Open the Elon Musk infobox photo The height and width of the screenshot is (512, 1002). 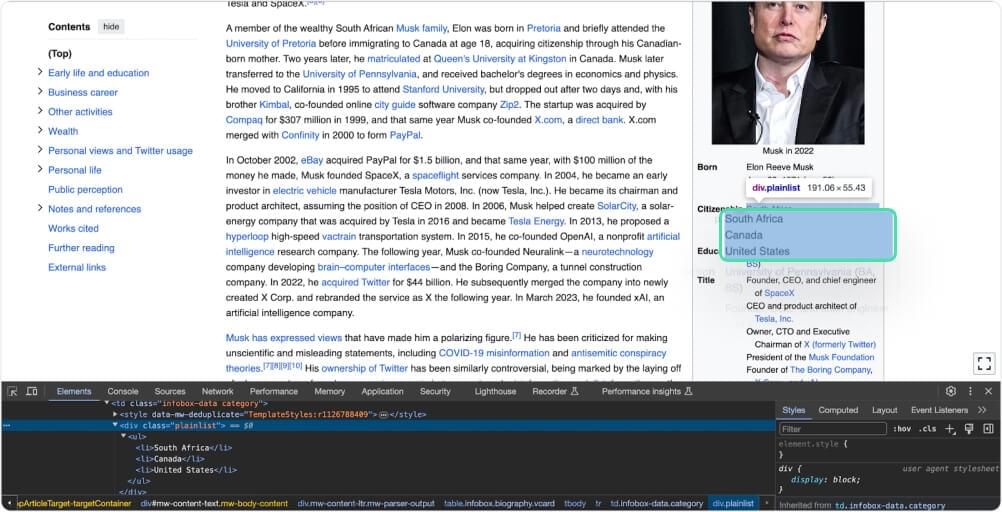[x=788, y=73]
